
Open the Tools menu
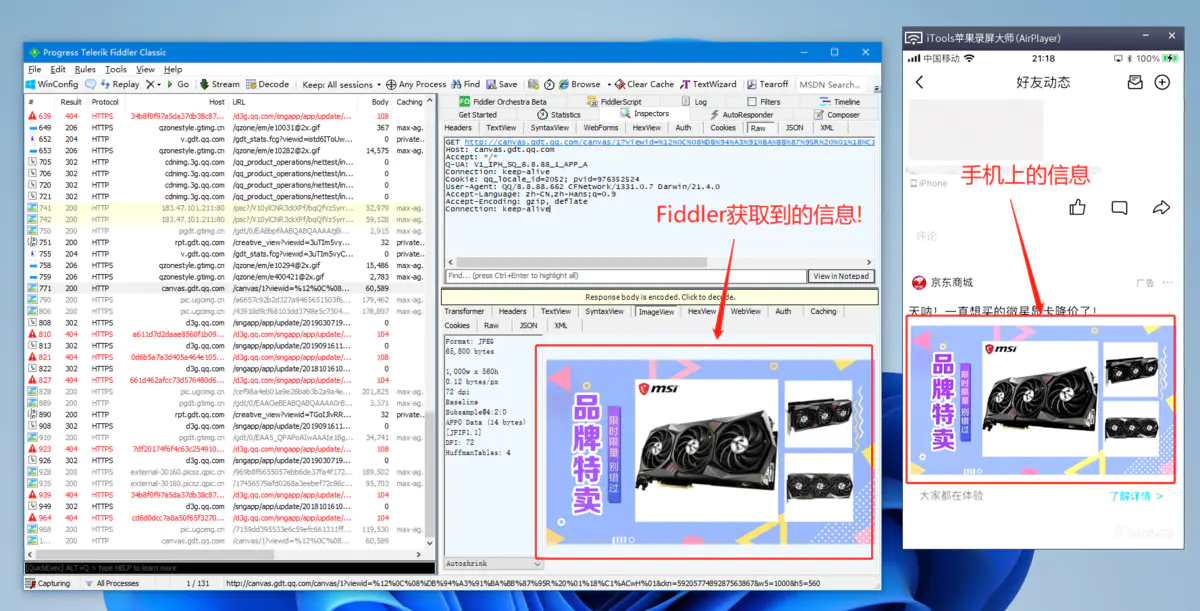[x=116, y=70]
